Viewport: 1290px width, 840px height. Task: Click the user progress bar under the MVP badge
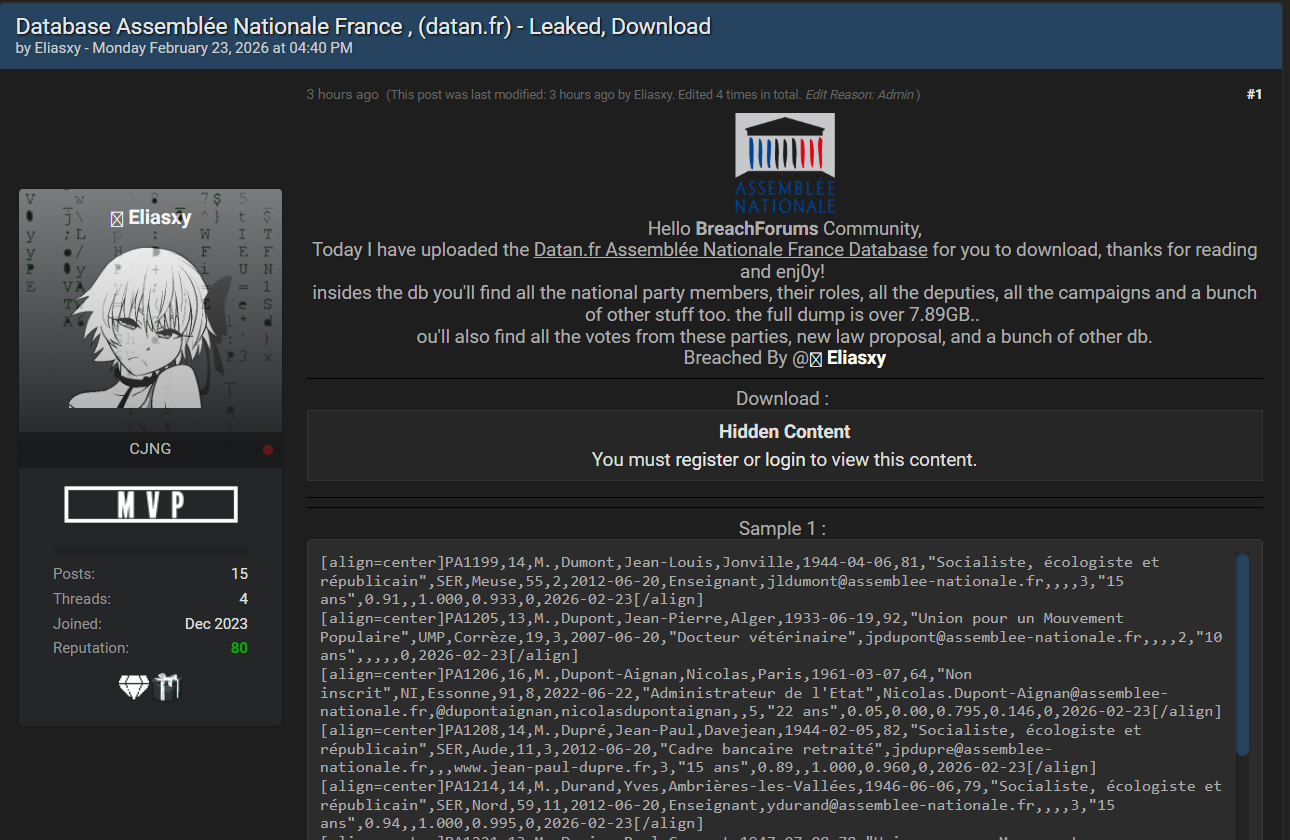[x=150, y=549]
